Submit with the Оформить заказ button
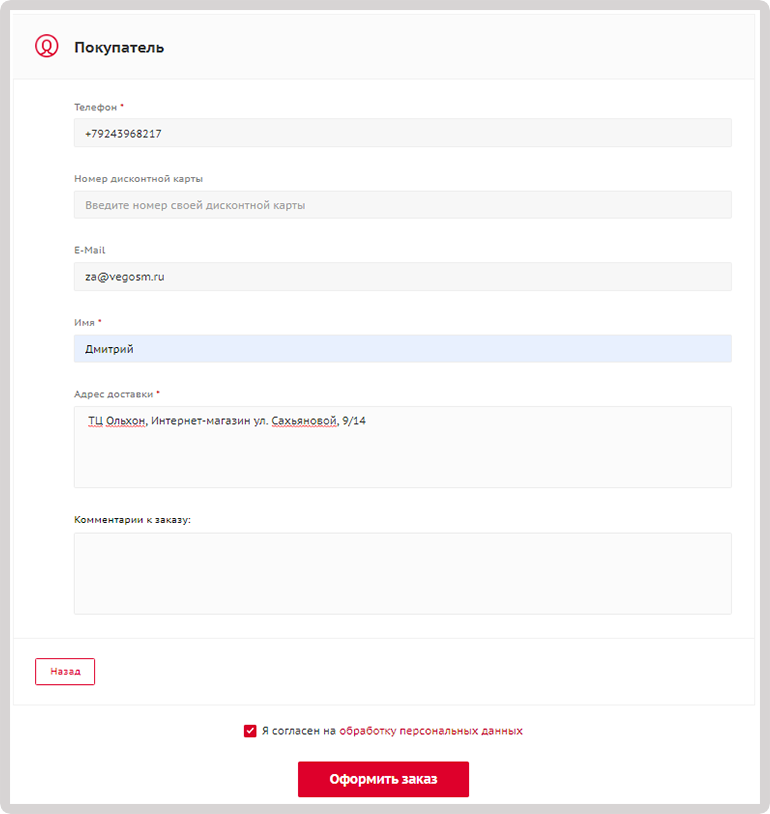 tap(383, 779)
